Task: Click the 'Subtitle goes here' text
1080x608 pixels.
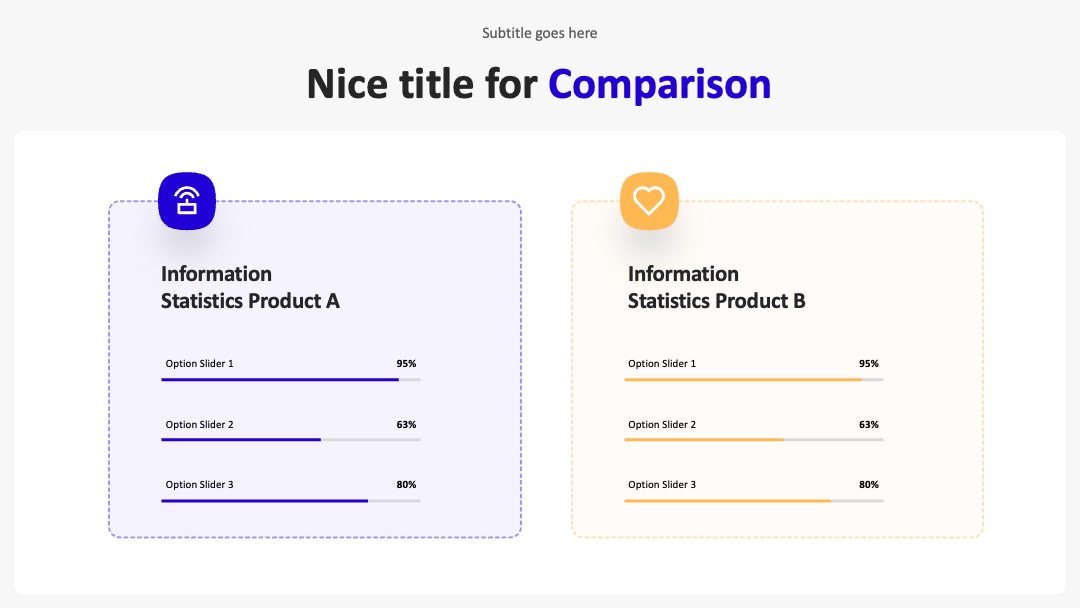Action: click(539, 33)
